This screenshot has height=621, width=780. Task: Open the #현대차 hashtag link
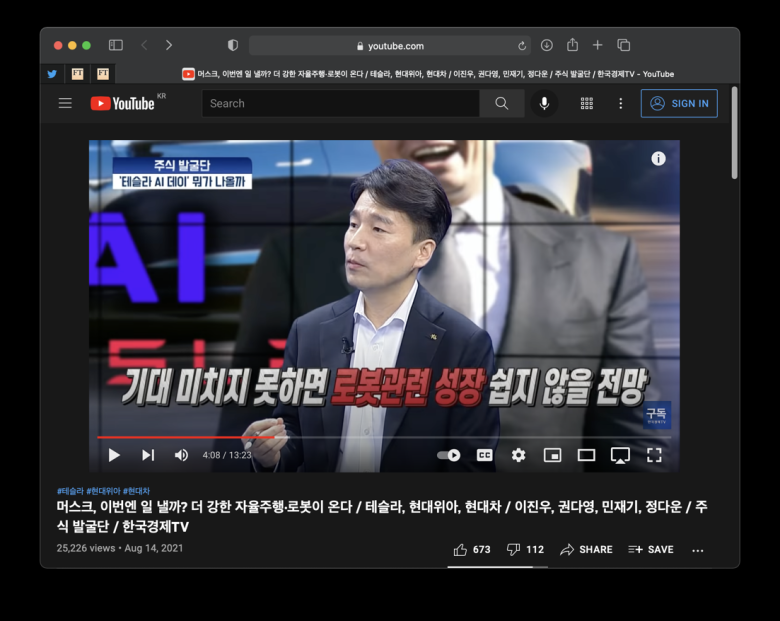pyautogui.click(x=136, y=491)
